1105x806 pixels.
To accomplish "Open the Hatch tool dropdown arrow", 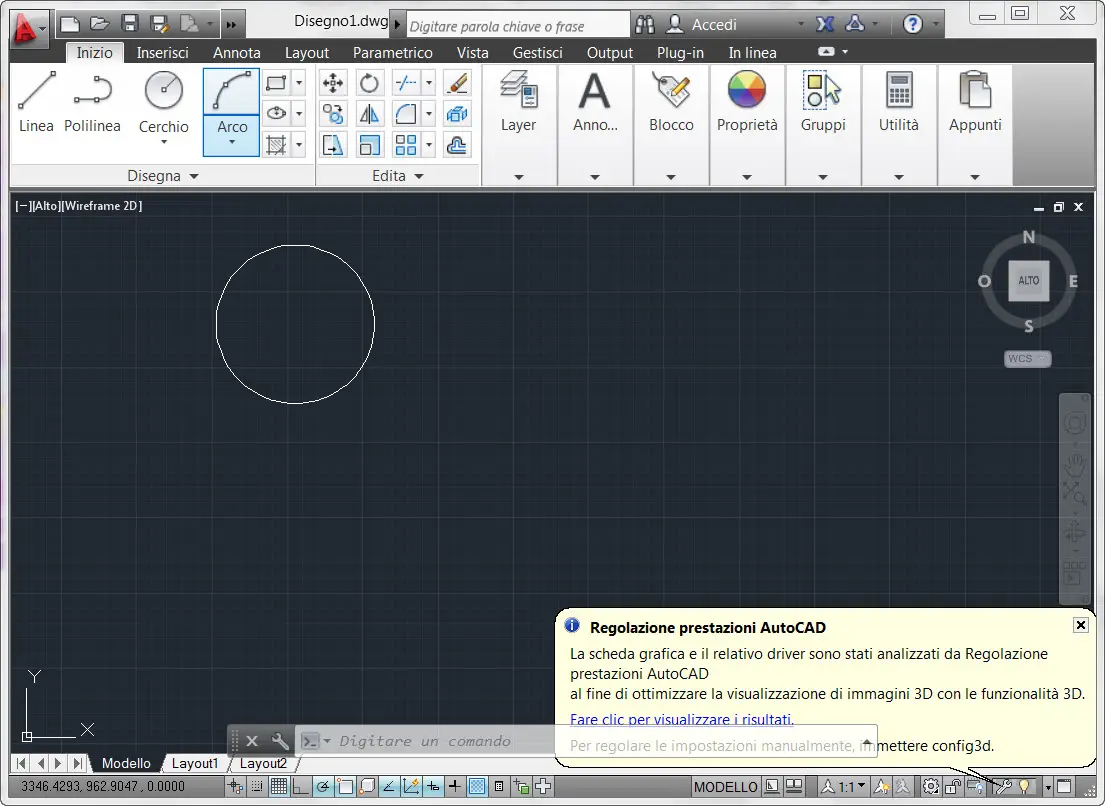I will pyautogui.click(x=299, y=145).
